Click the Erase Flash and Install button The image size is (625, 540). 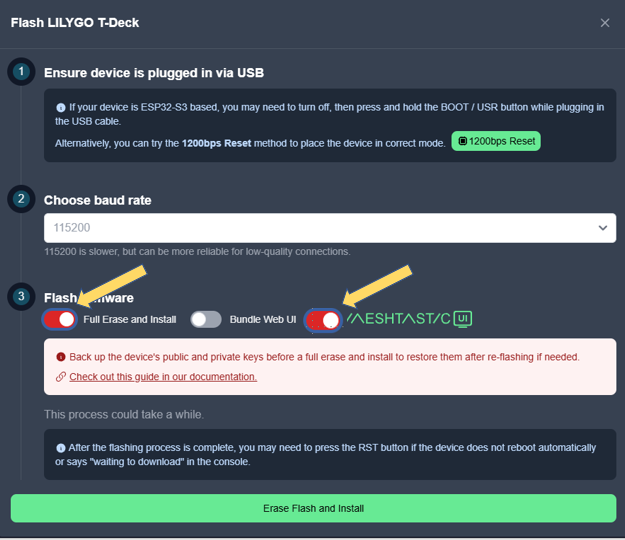pos(313,508)
